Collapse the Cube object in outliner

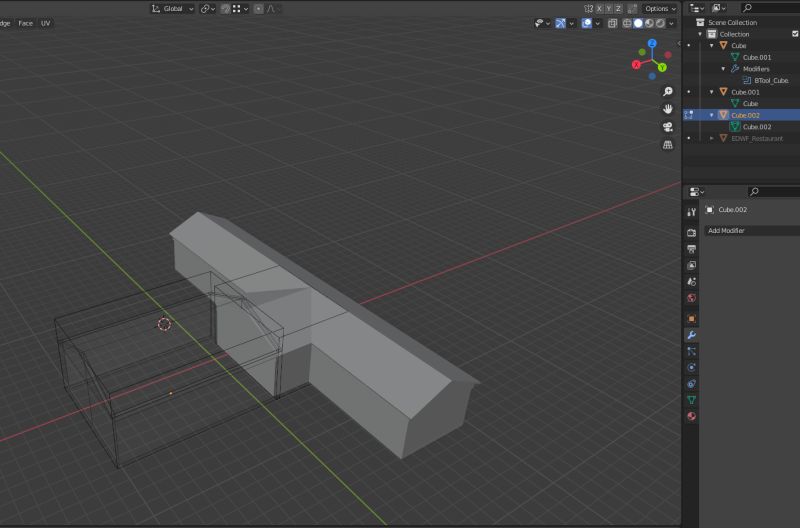712,46
